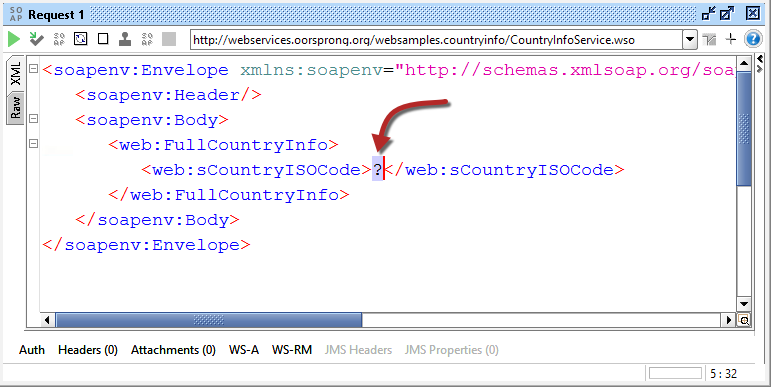Click the ? placeholder in sCountryISOCode
Image resolution: width=771 pixels, height=387 pixels.
point(377,170)
